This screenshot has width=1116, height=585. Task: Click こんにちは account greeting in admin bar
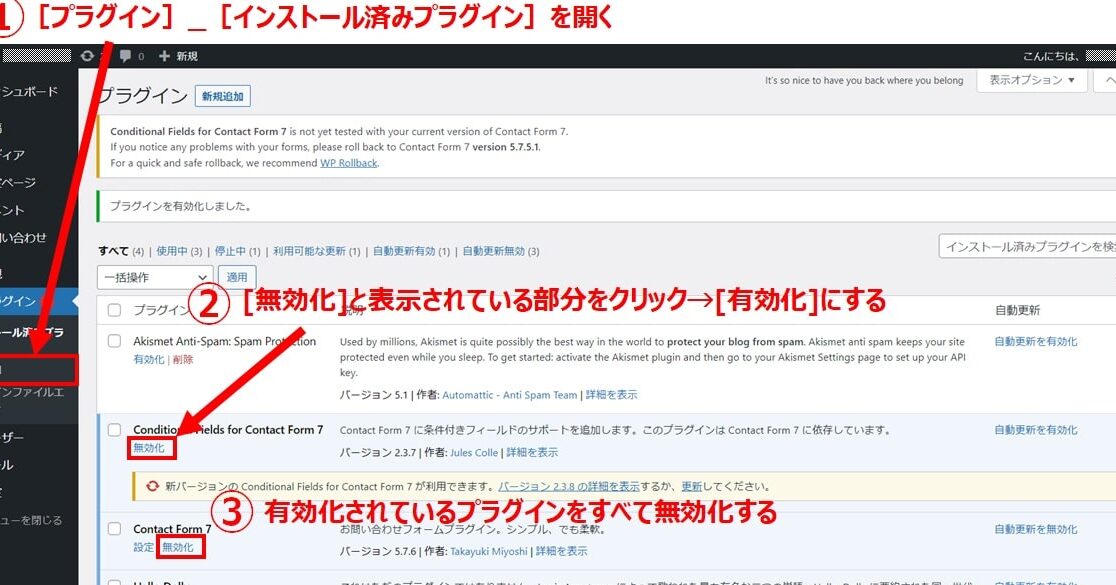click(x=1068, y=56)
